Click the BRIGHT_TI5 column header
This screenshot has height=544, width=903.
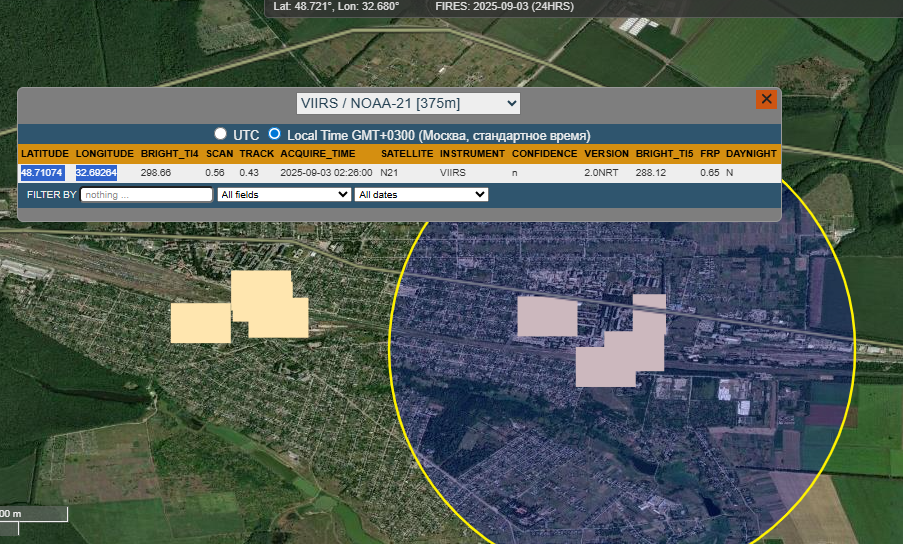[x=665, y=154]
